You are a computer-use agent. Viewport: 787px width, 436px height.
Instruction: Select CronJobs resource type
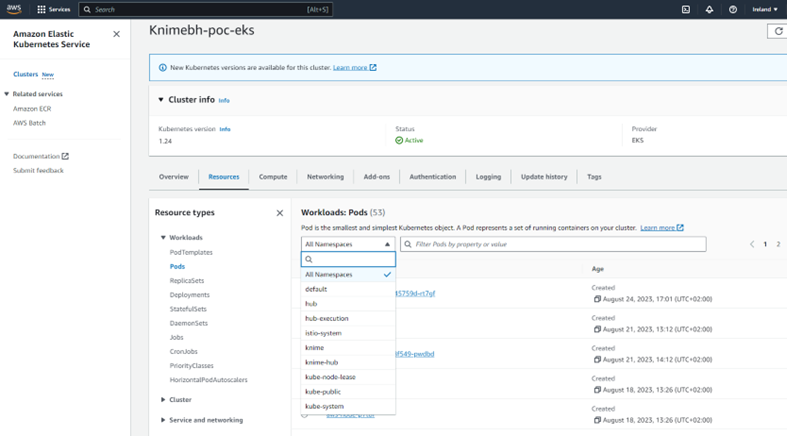click(x=184, y=352)
